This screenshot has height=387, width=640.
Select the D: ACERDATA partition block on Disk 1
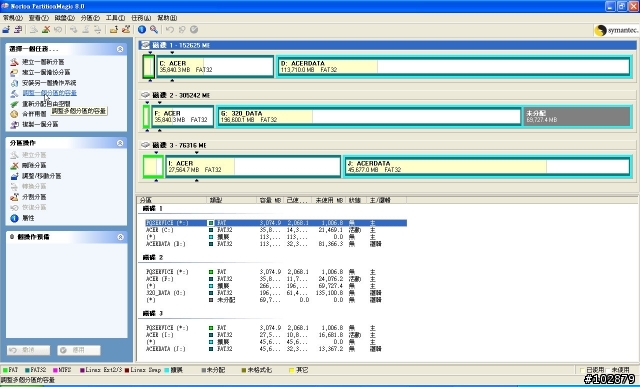coord(454,67)
